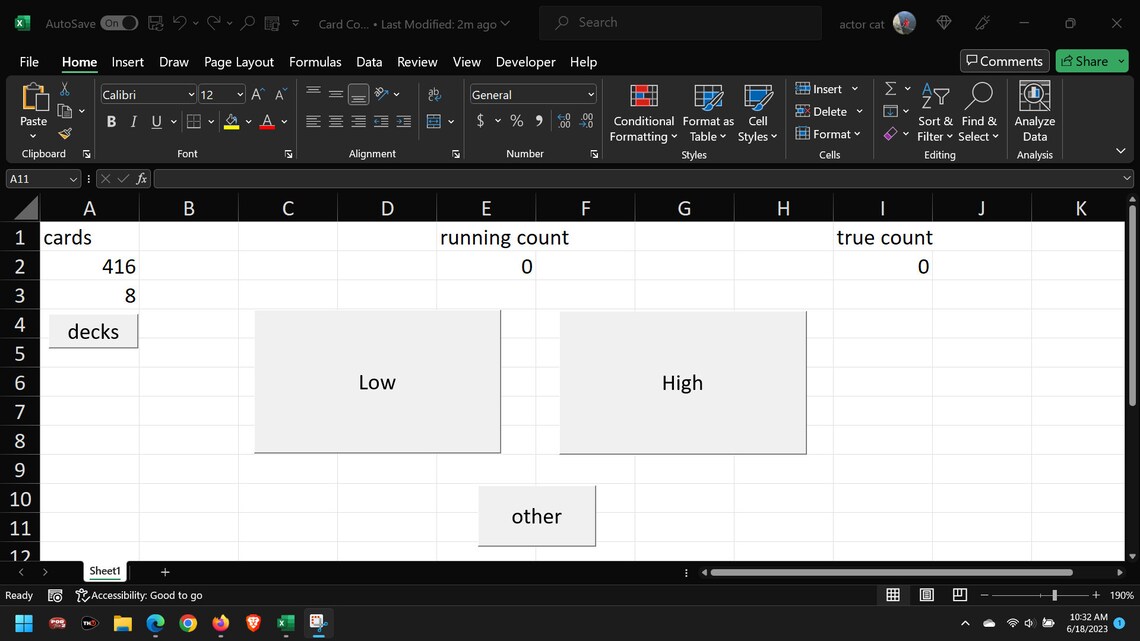1140x641 pixels.
Task: Expand the Number Format dropdown showing General
Action: tap(589, 93)
